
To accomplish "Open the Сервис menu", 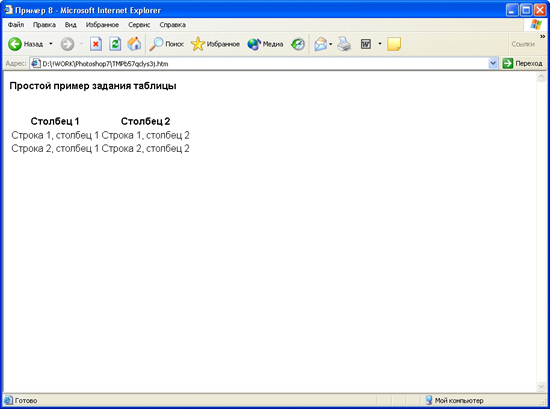I will click(x=139, y=25).
